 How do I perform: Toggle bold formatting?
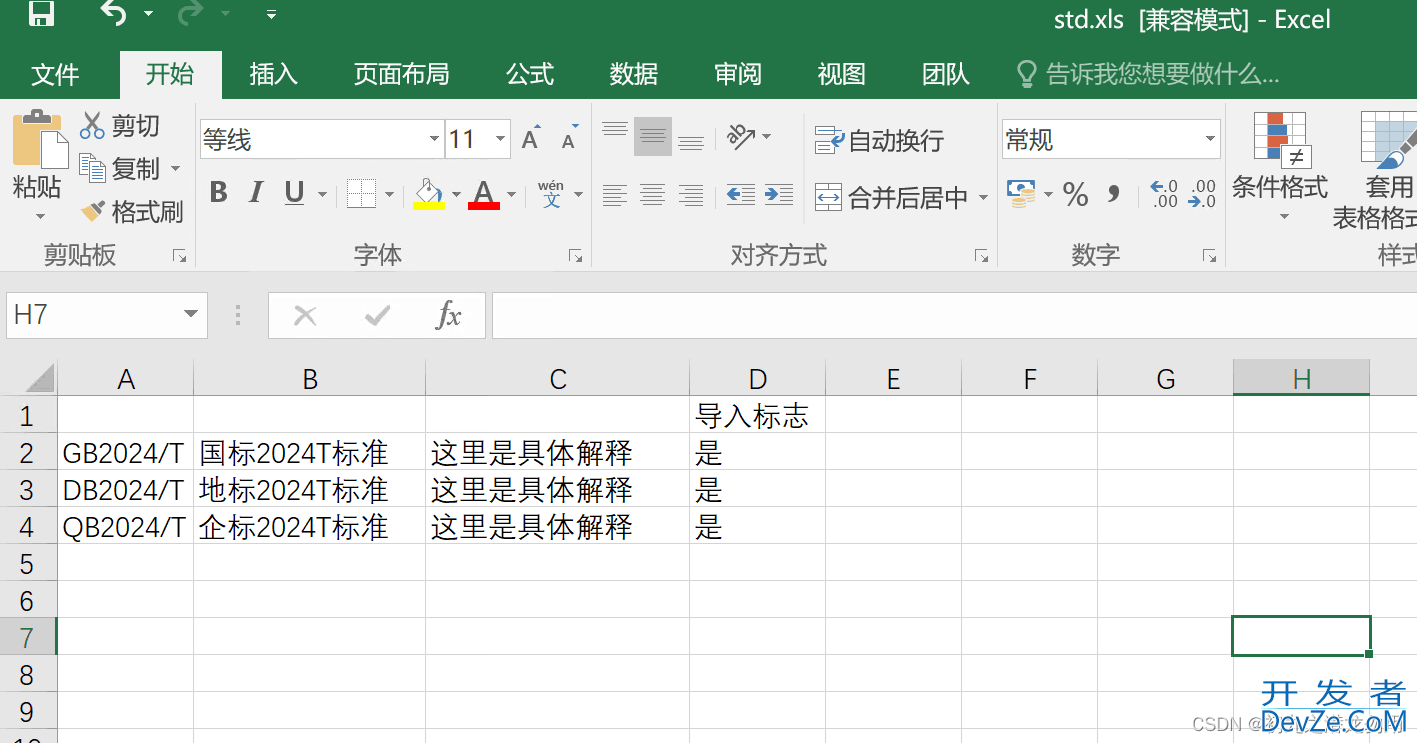(218, 192)
